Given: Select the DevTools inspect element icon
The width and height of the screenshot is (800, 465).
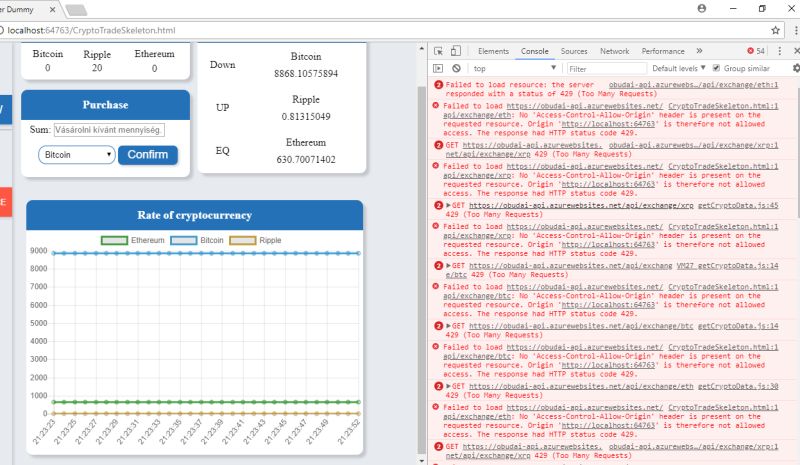Looking at the screenshot, I should [x=438, y=51].
